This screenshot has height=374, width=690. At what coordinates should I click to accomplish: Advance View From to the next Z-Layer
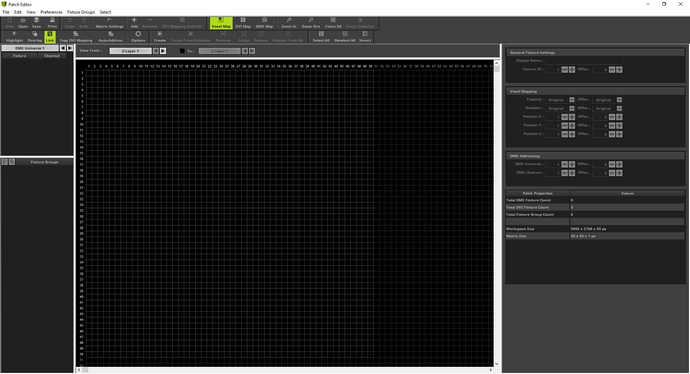[163, 51]
